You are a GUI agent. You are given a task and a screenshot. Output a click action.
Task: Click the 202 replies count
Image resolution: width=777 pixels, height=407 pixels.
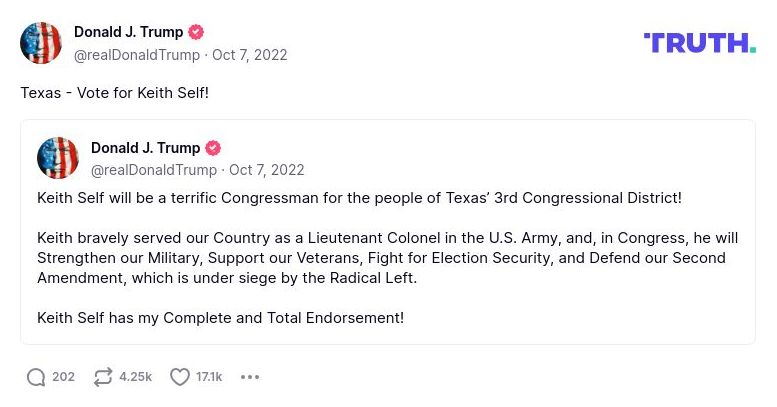pos(64,377)
